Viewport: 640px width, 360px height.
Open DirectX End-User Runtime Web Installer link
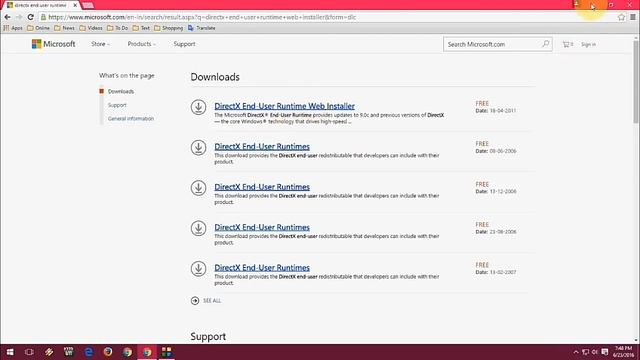coord(284,106)
